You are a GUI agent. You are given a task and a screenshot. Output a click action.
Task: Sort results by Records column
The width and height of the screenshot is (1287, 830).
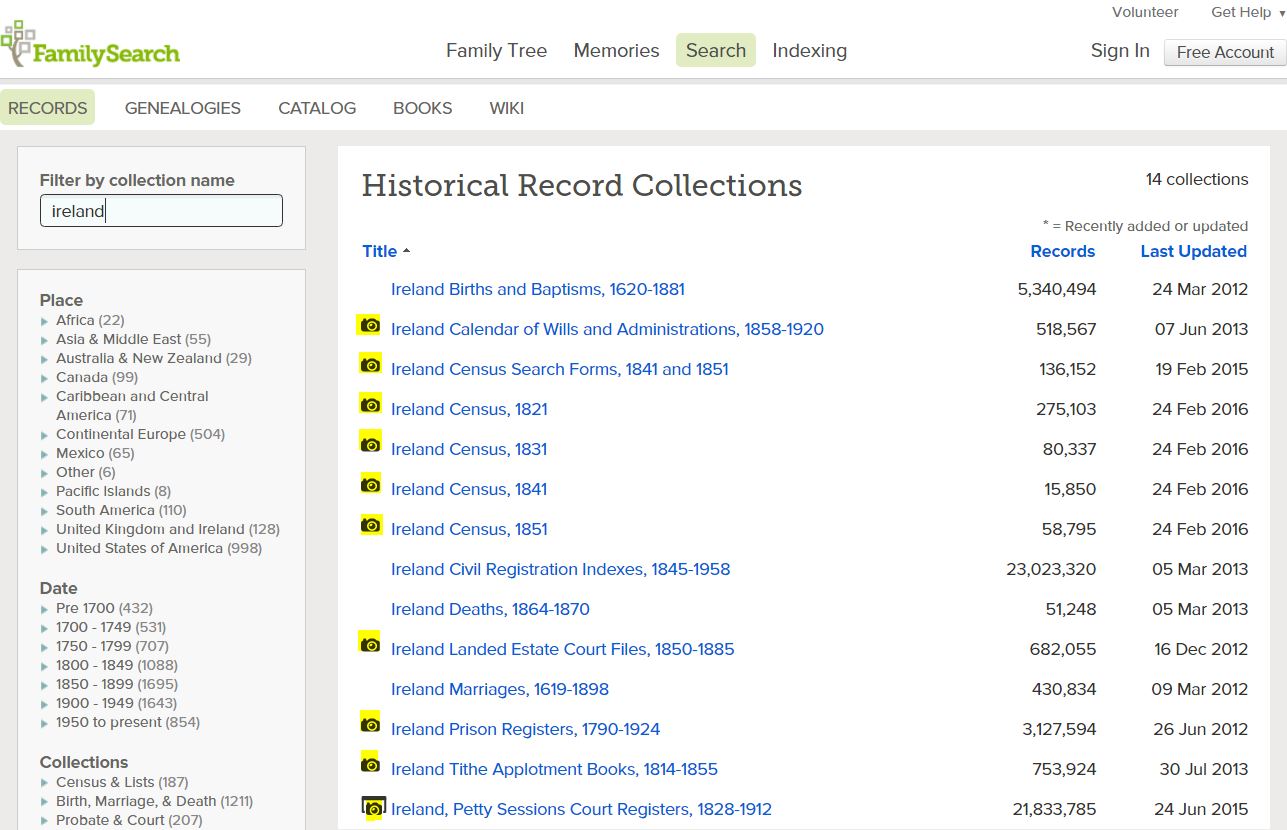point(1063,251)
